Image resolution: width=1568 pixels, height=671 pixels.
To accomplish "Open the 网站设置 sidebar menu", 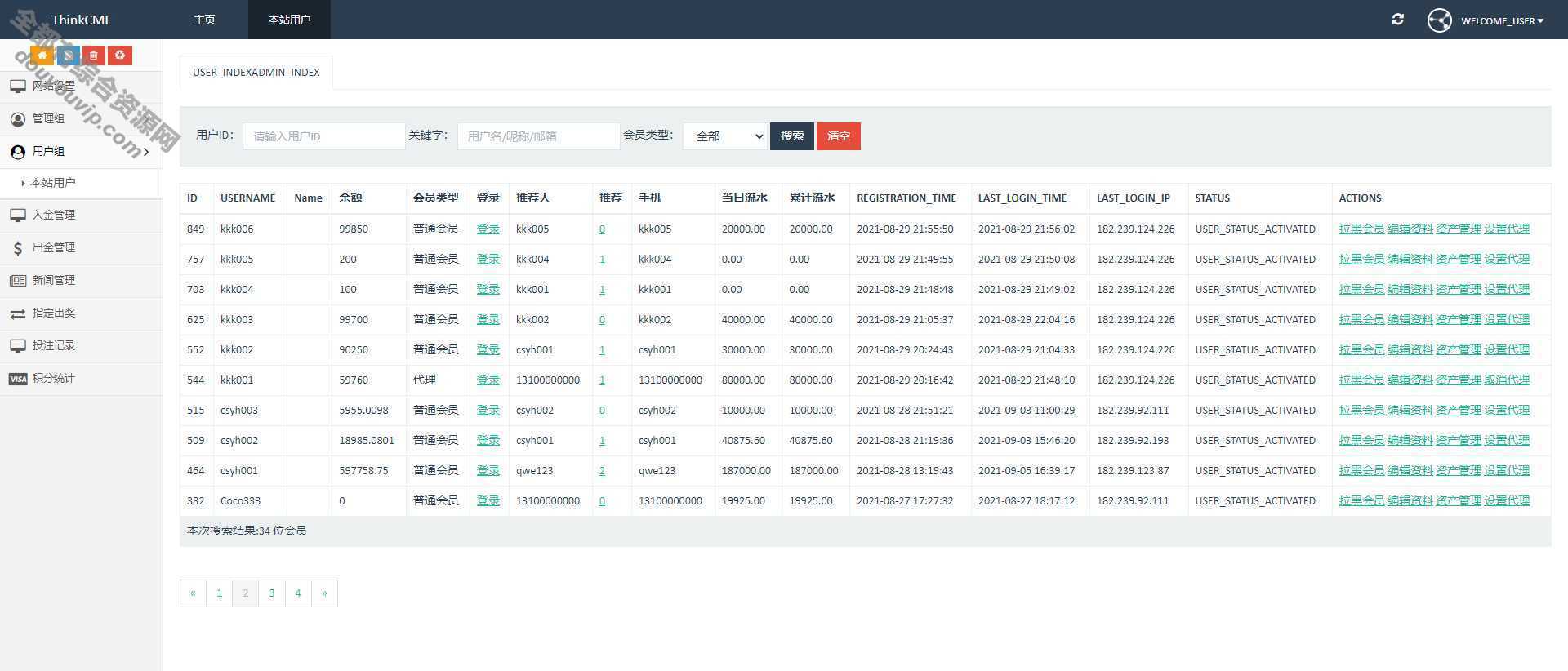I will click(81, 86).
